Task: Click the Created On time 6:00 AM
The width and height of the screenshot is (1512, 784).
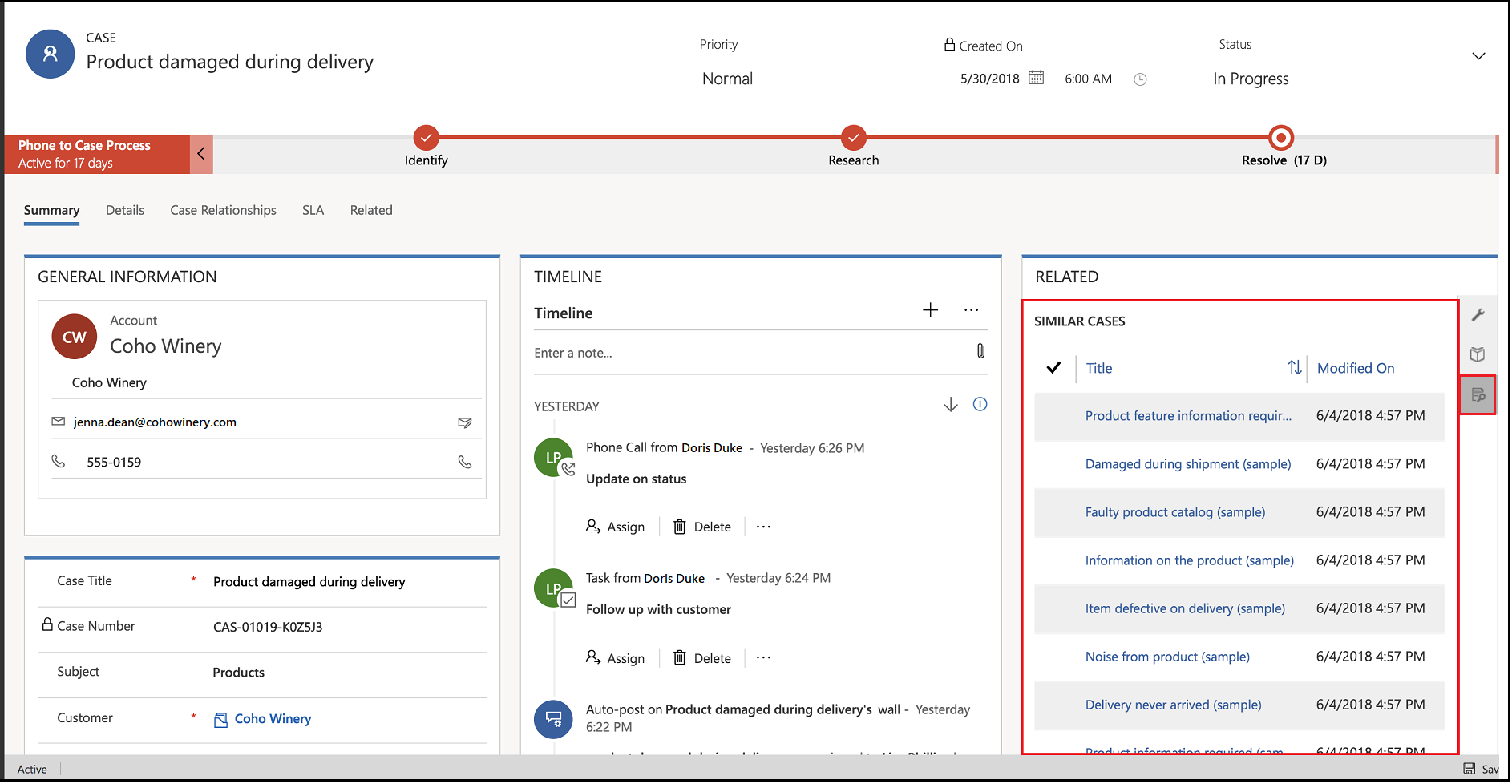Action: tap(1088, 79)
